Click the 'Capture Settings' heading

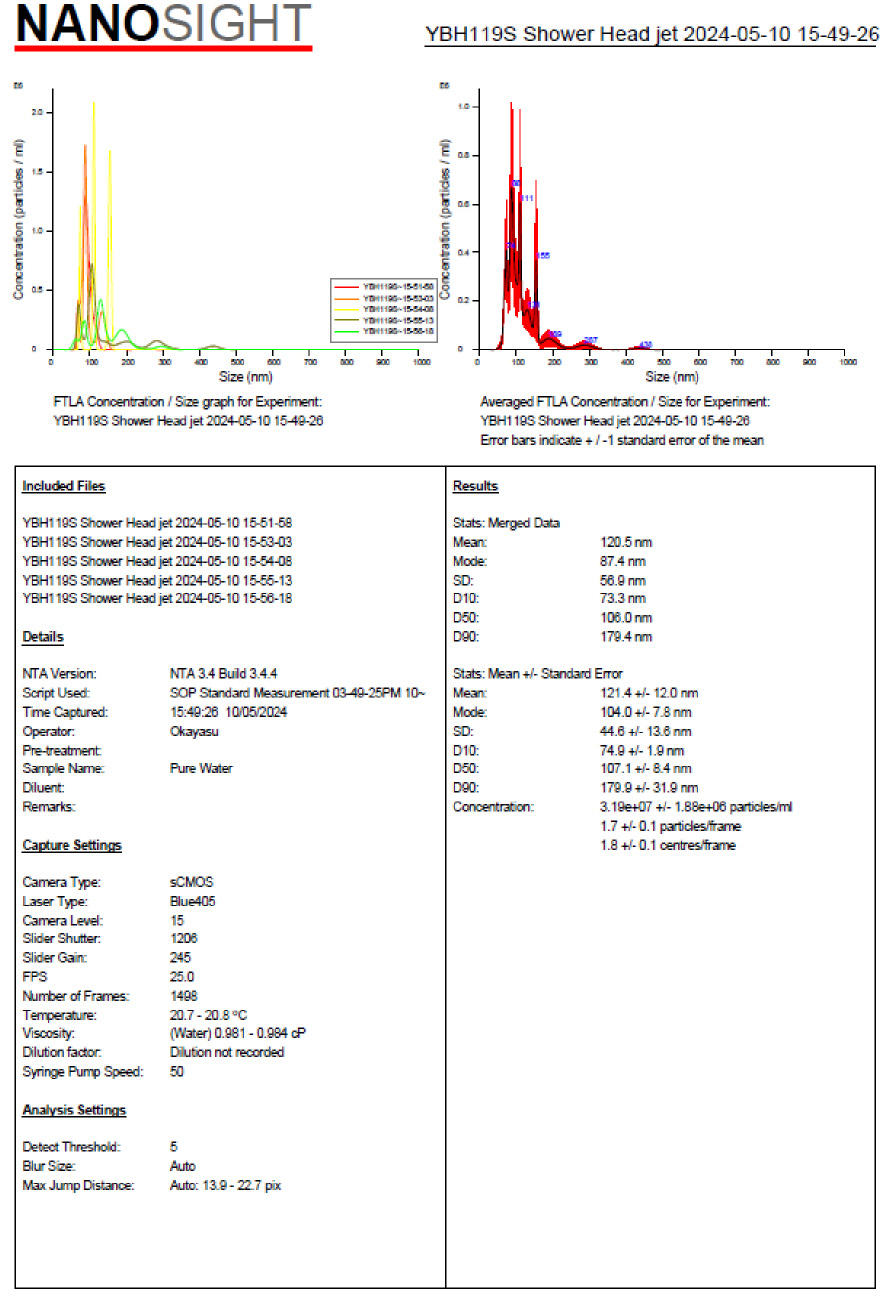tap(72, 845)
